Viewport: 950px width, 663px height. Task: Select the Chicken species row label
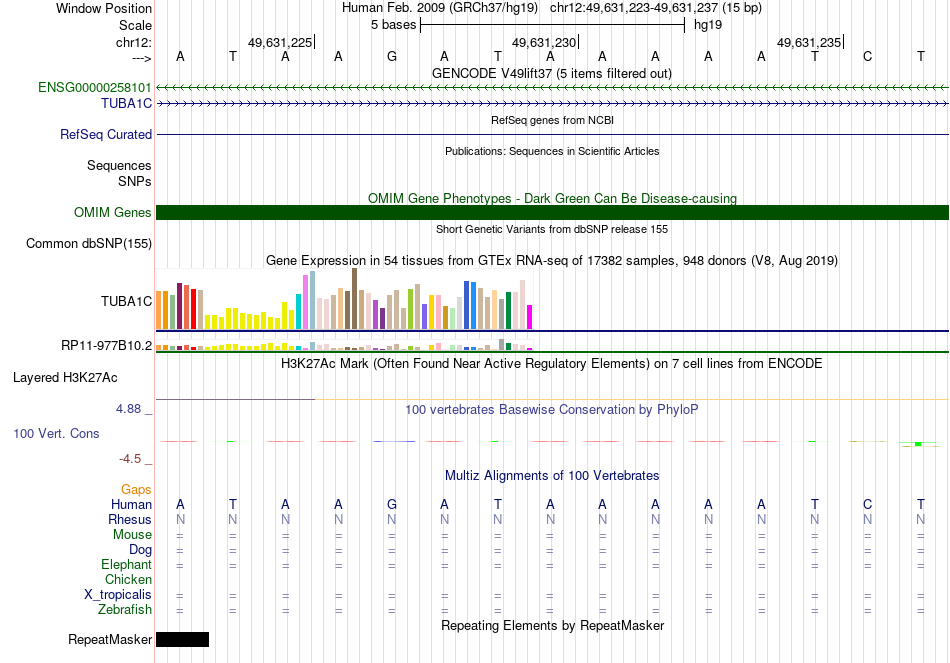pyautogui.click(x=128, y=579)
